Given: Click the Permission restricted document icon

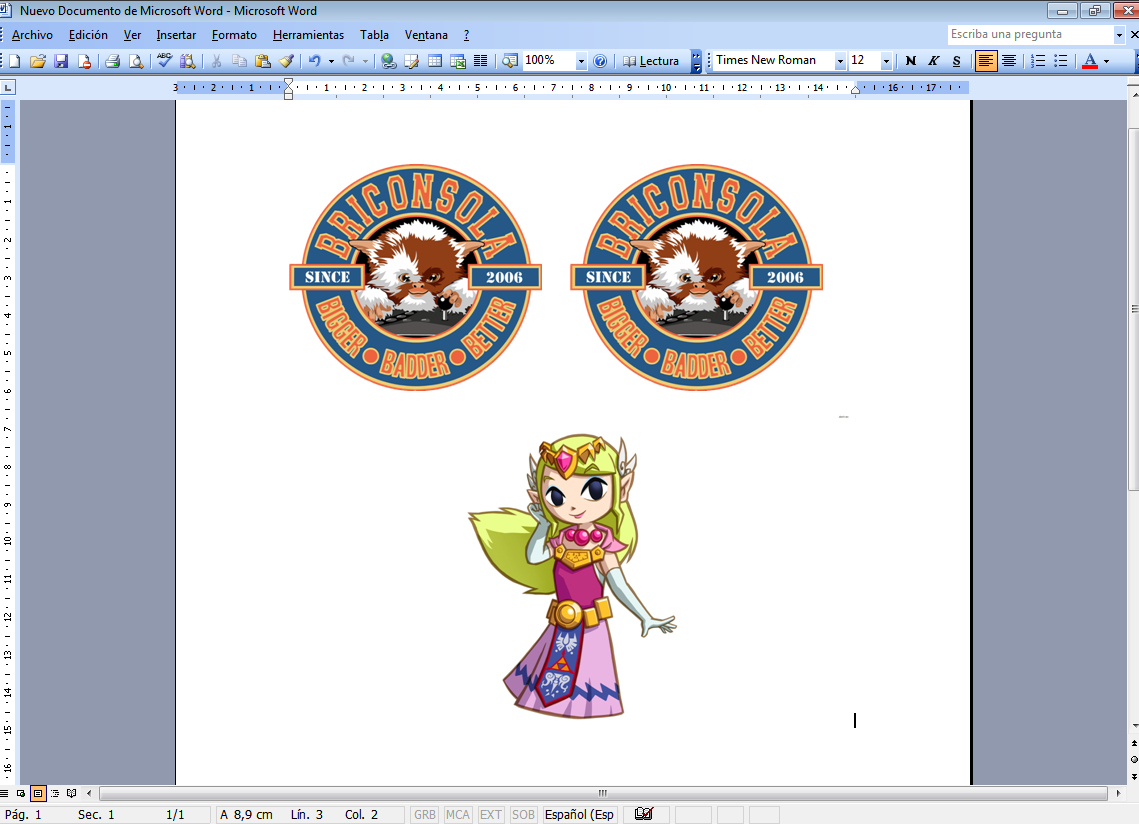Looking at the screenshot, I should pyautogui.click(x=84, y=61).
